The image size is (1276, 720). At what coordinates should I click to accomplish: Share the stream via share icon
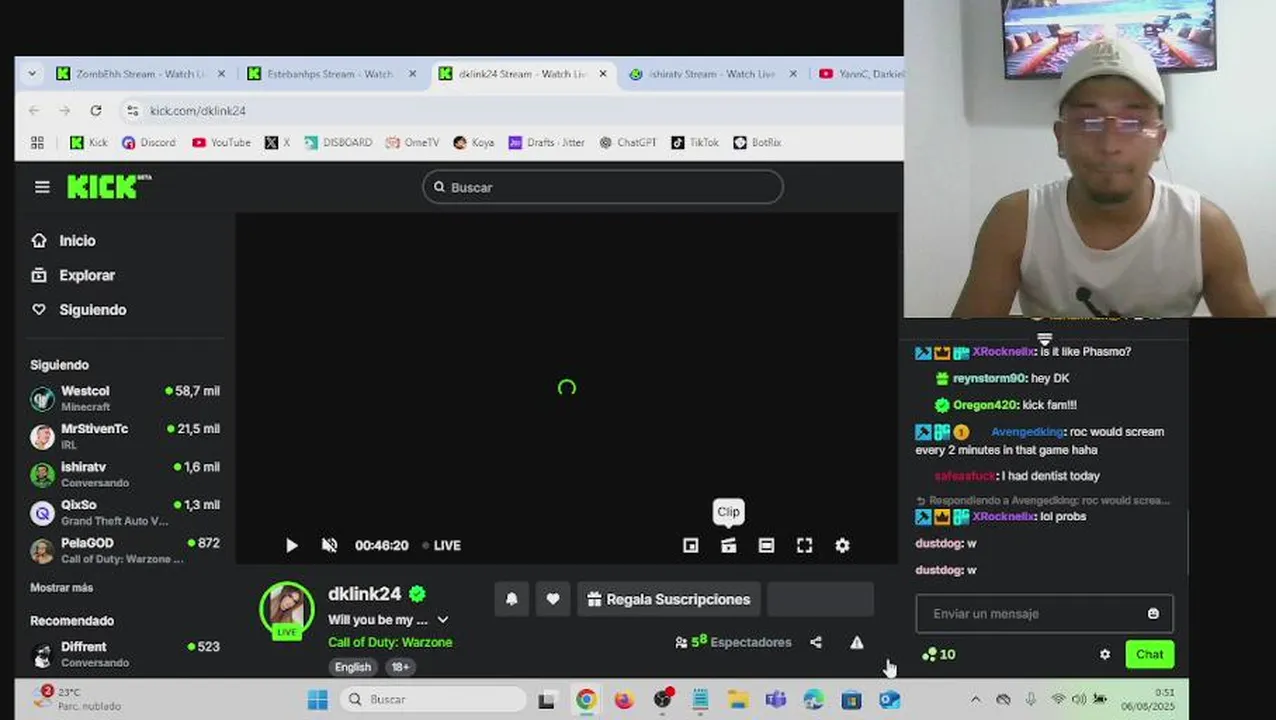click(x=816, y=642)
